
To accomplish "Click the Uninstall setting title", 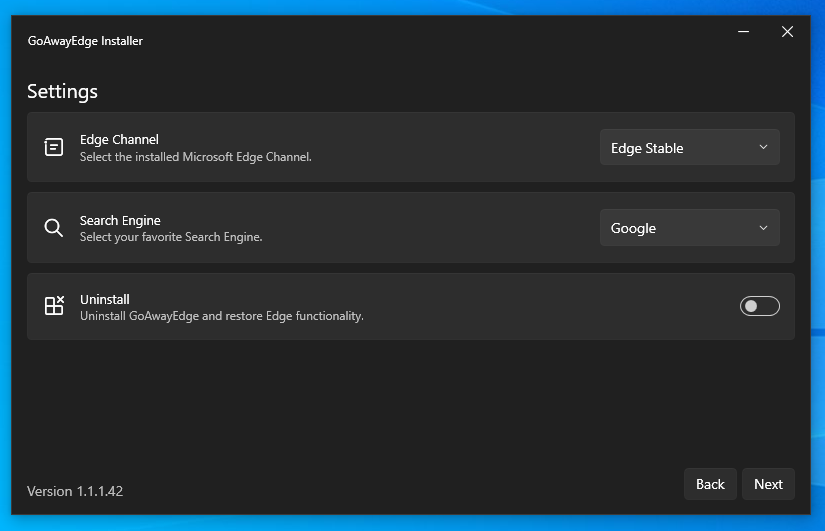I will point(105,299).
